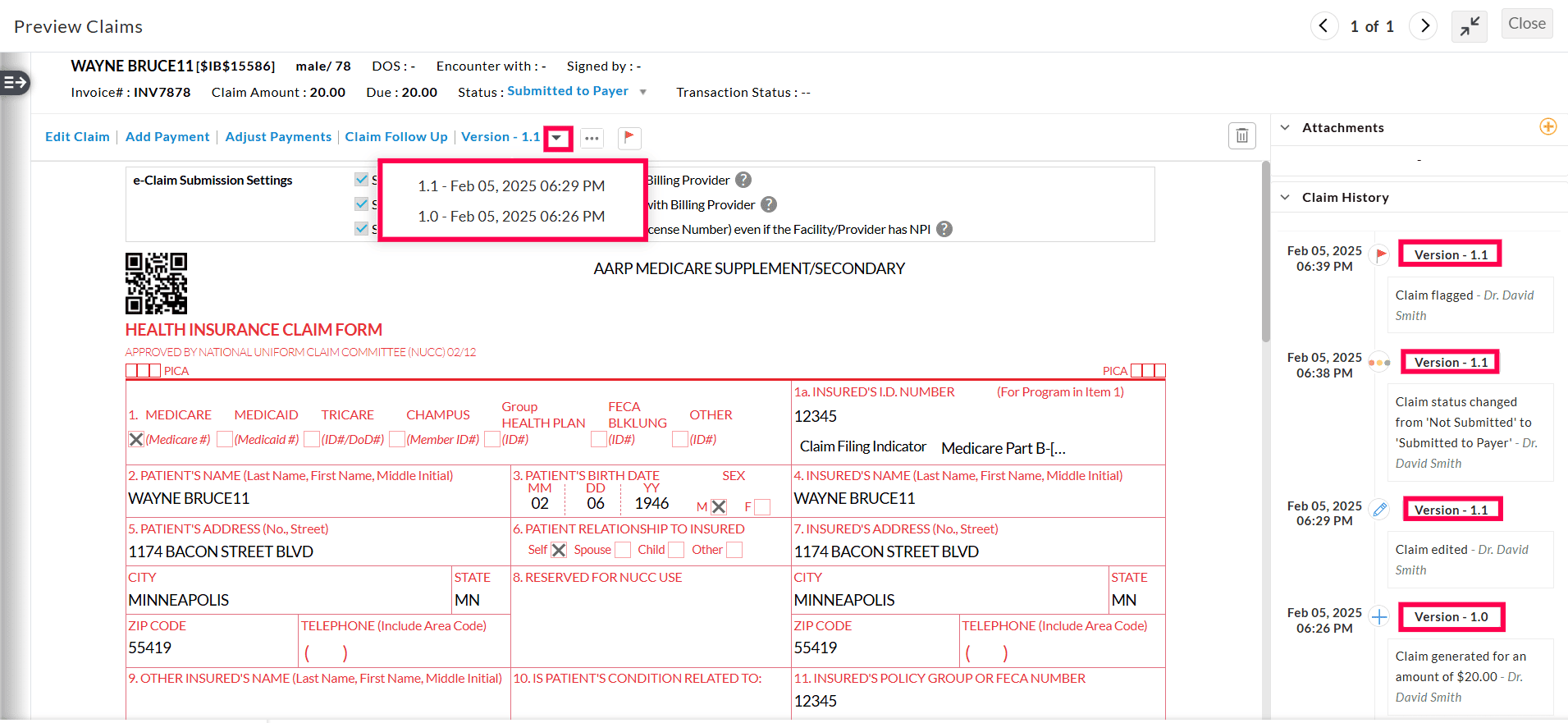Click Submitted to Payer status
The image size is (1568, 723).
[x=568, y=91]
